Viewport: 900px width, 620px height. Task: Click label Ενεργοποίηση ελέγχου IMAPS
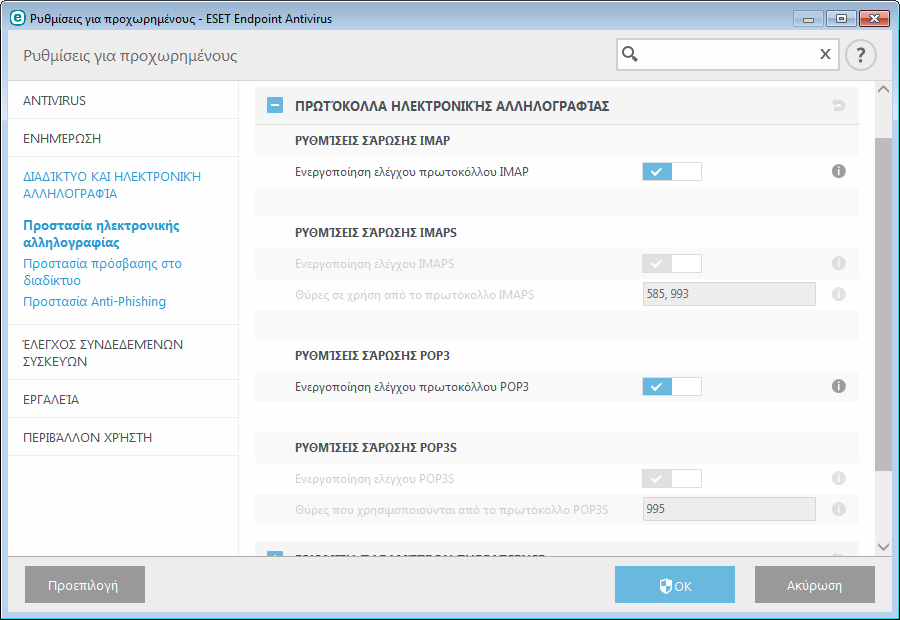(x=374, y=264)
